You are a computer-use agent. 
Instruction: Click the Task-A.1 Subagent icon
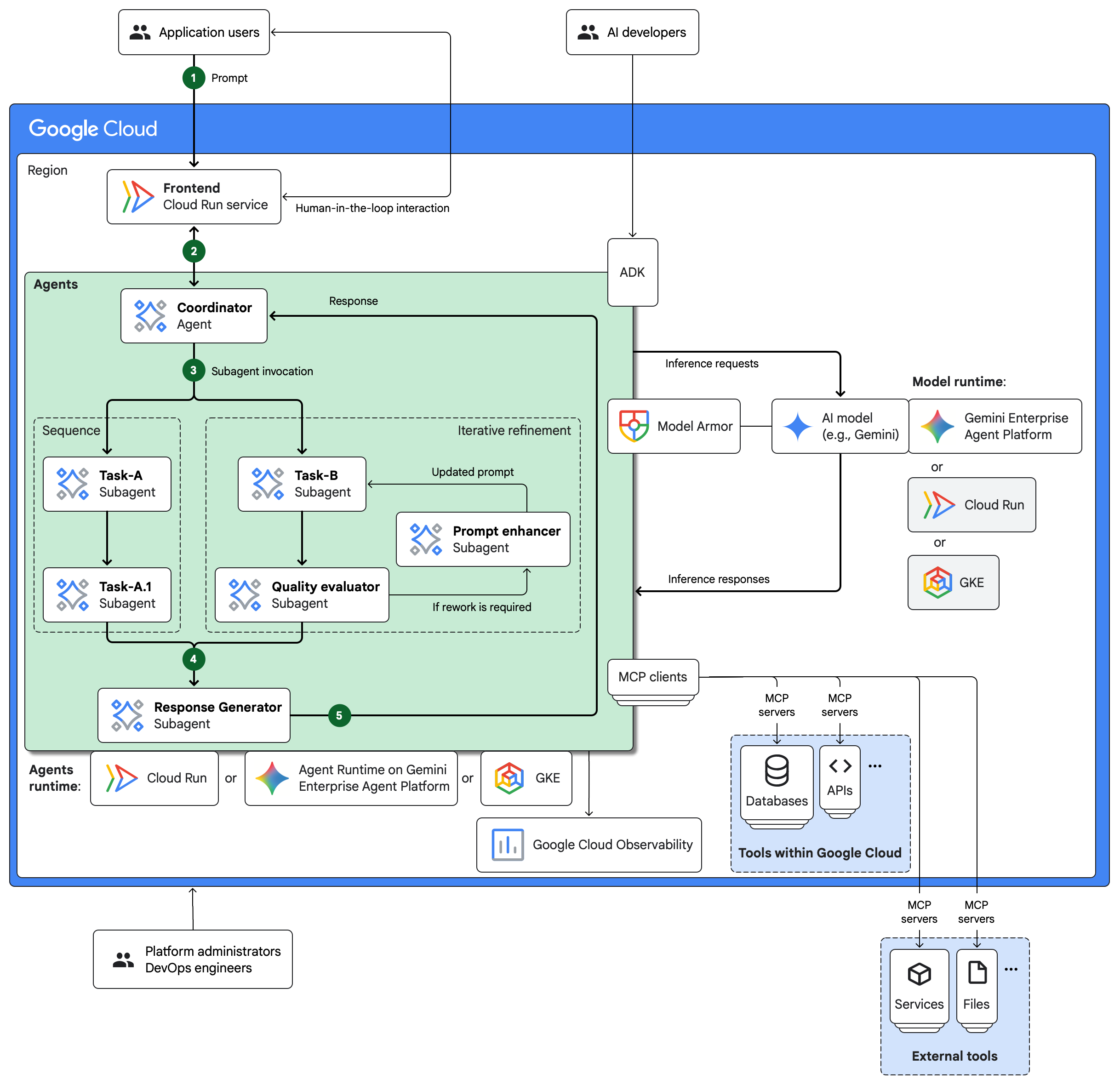73,595
